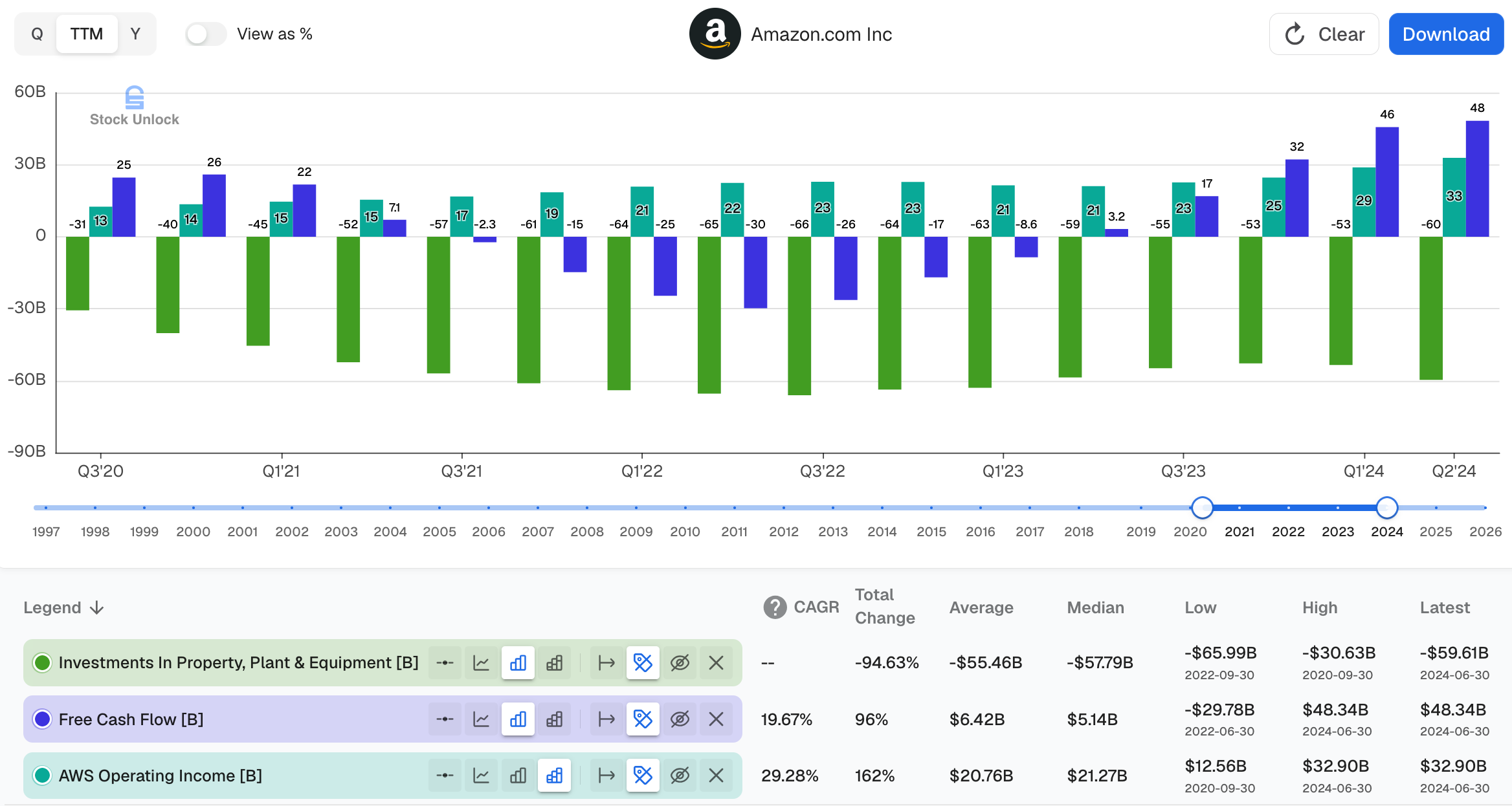Click the 29.28% CAGR value for AWS Operating Income
1512x806 pixels.
790,776
